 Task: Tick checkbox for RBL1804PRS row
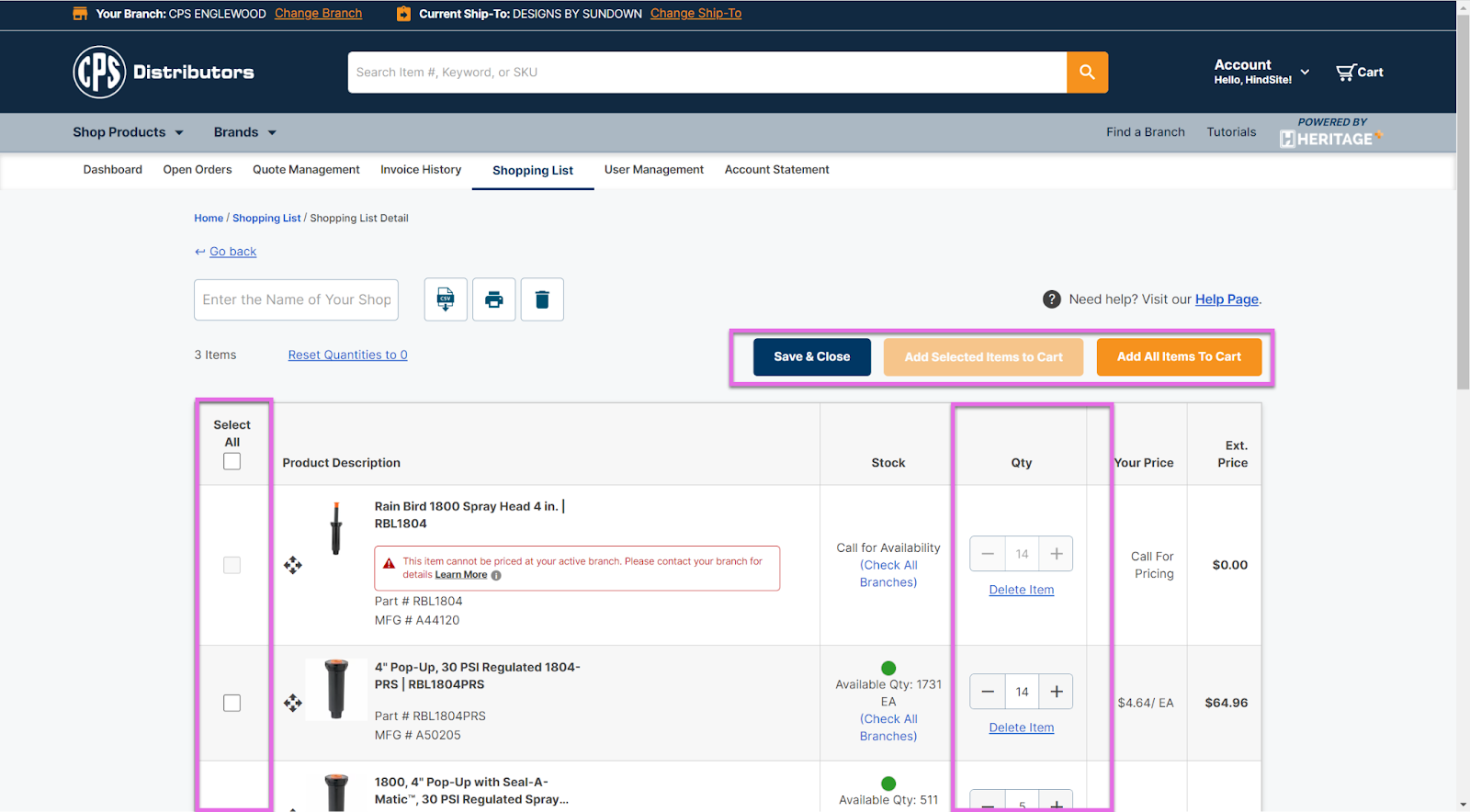click(232, 703)
